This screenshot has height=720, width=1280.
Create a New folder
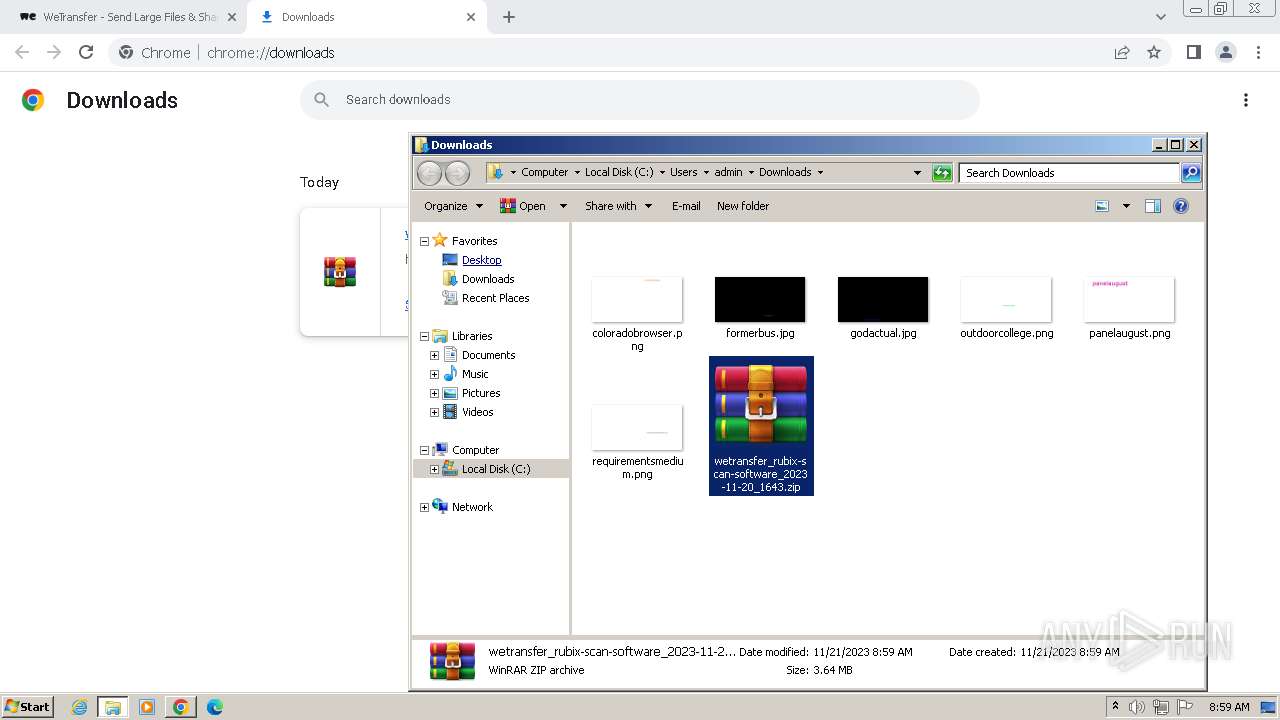pyautogui.click(x=743, y=206)
